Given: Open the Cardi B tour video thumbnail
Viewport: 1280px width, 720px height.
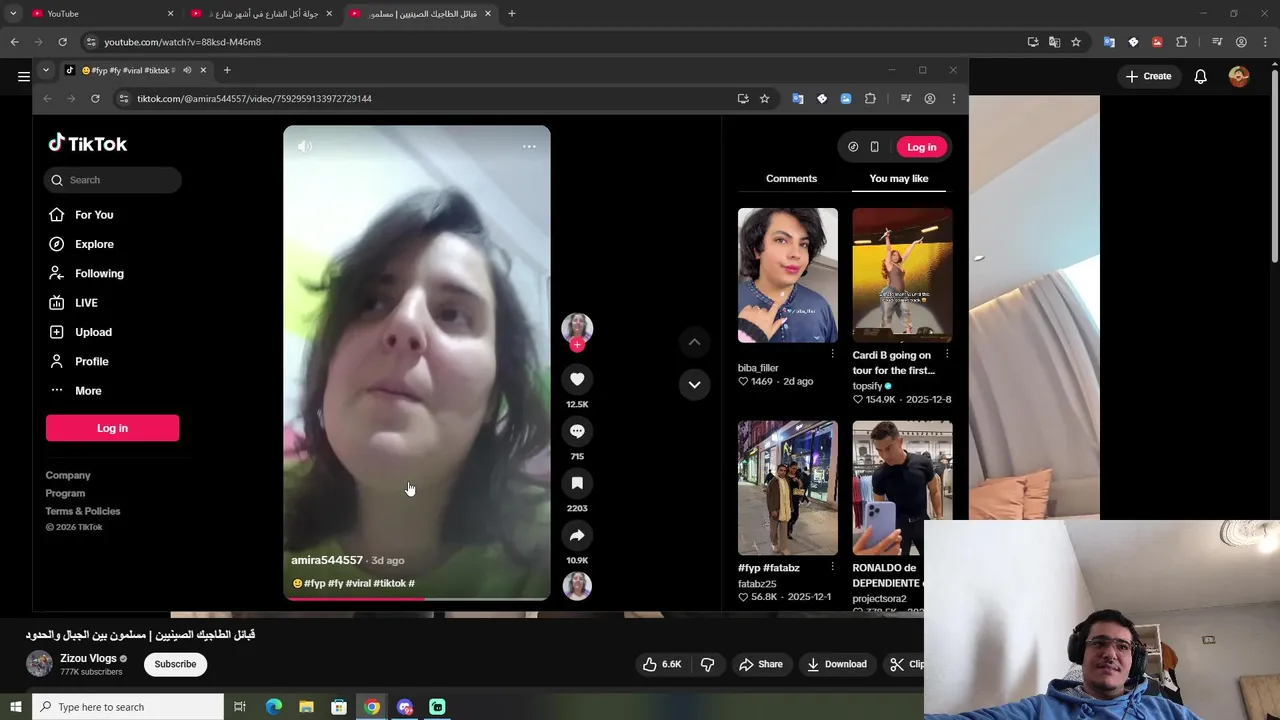Looking at the screenshot, I should [x=902, y=275].
